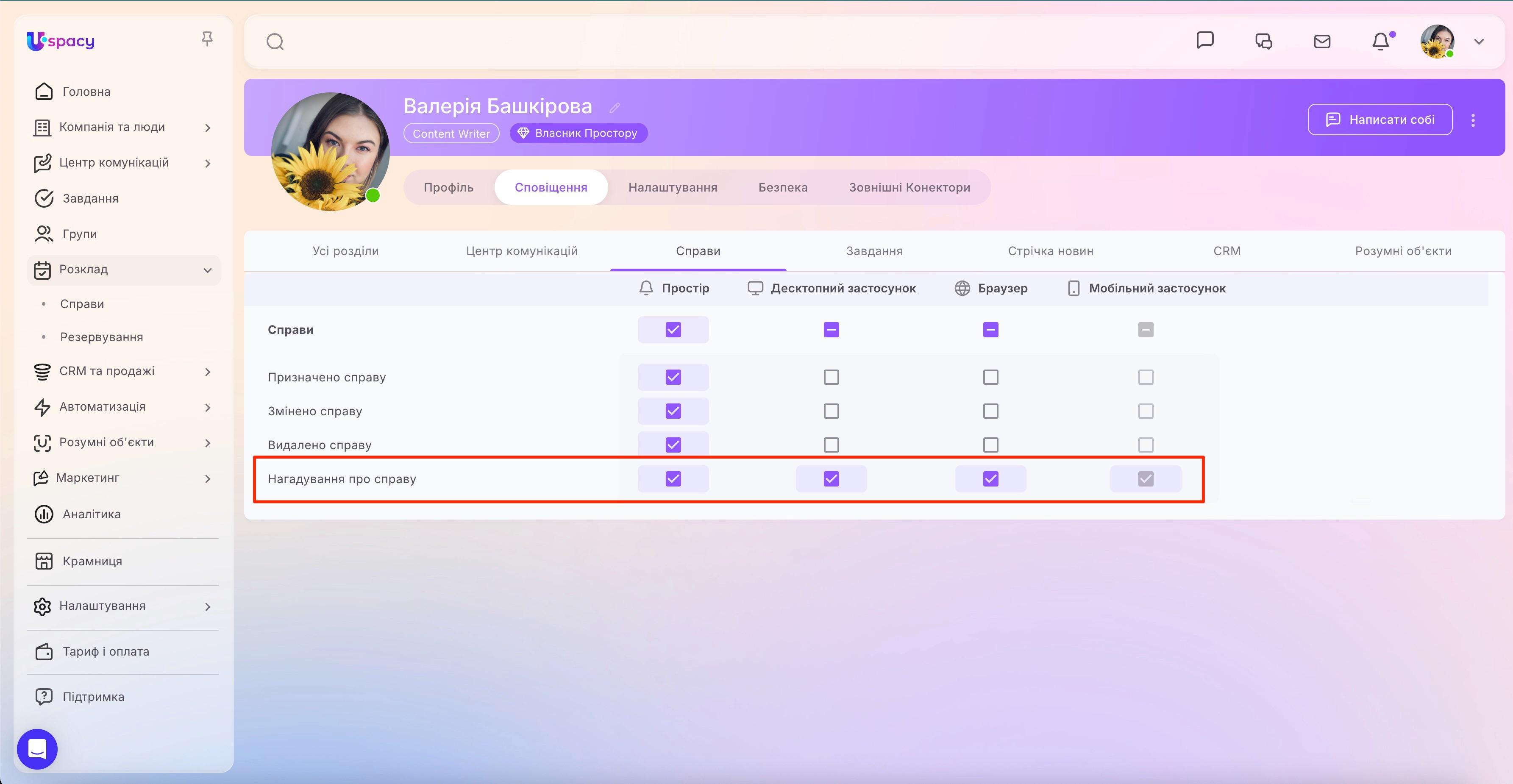The height and width of the screenshot is (784, 1513).
Task: Open the Справи sidebar sub-item
Action: [82, 303]
